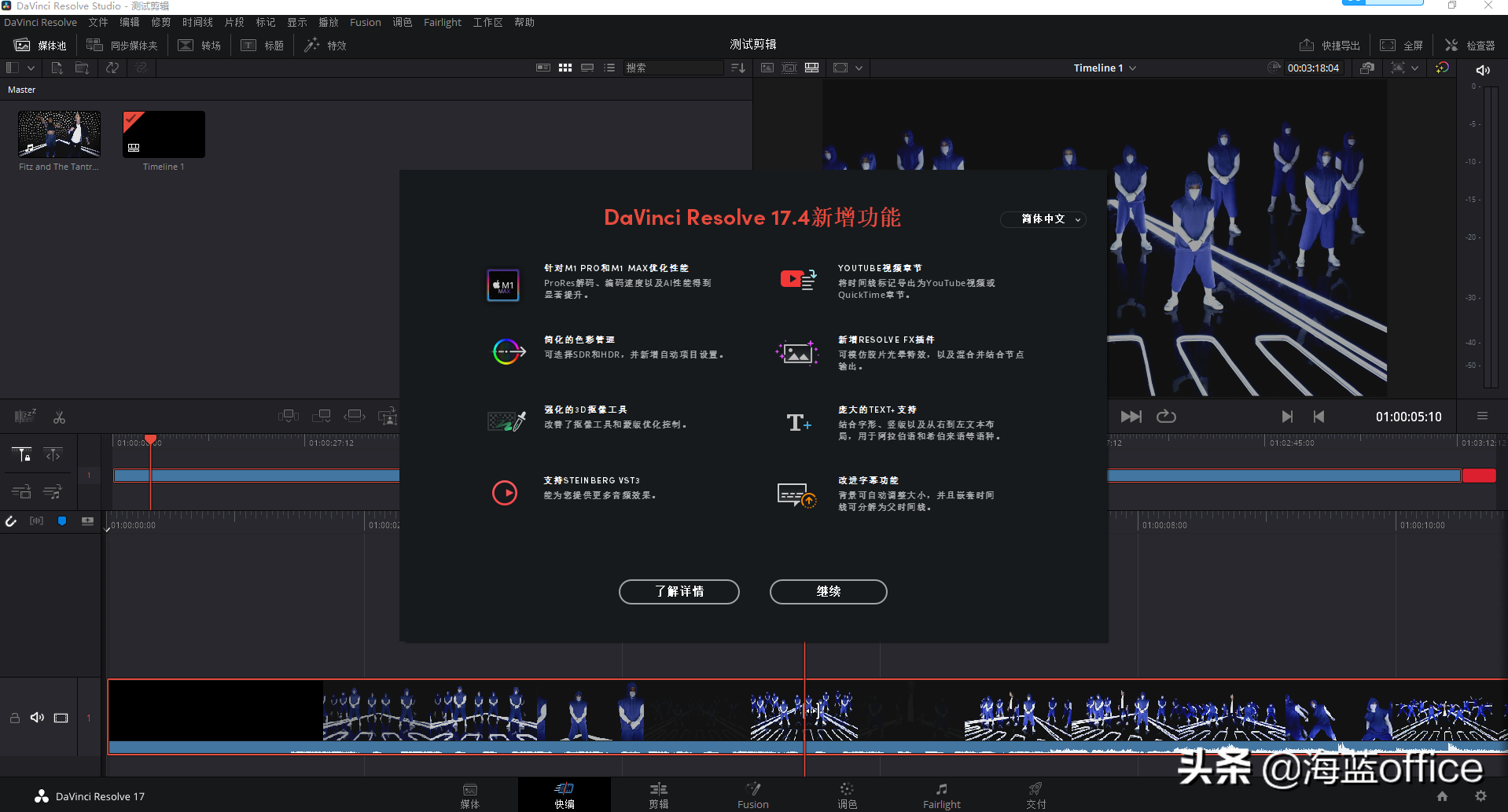Open the Fusion menu
This screenshot has height=812, width=1508.
(x=366, y=23)
